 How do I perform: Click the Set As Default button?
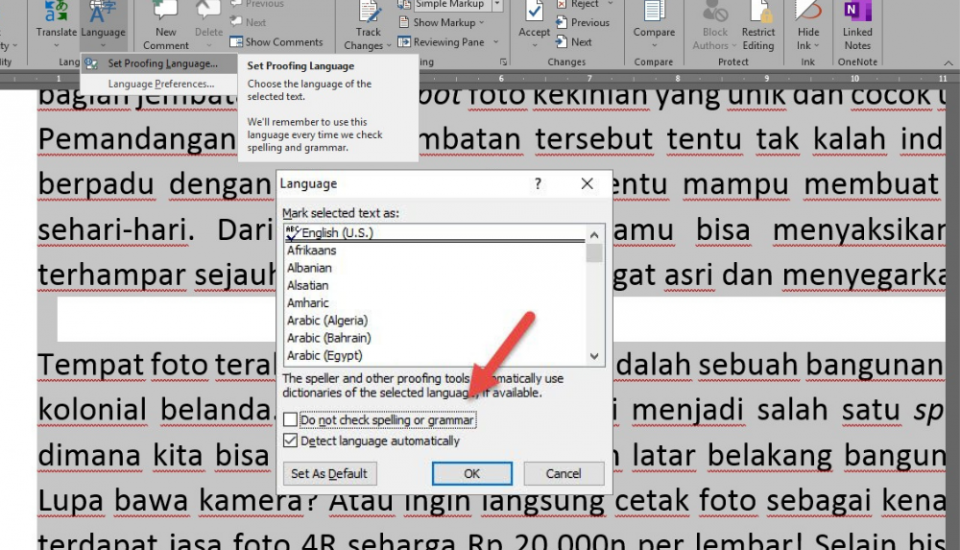(x=329, y=473)
